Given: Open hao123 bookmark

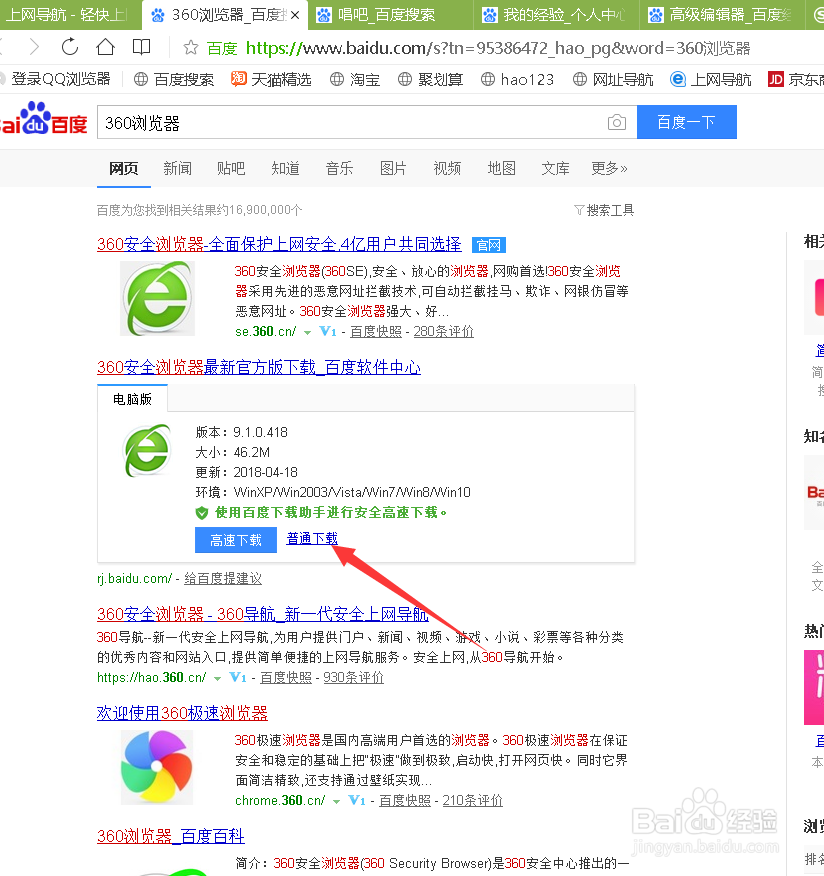Looking at the screenshot, I should 517,79.
